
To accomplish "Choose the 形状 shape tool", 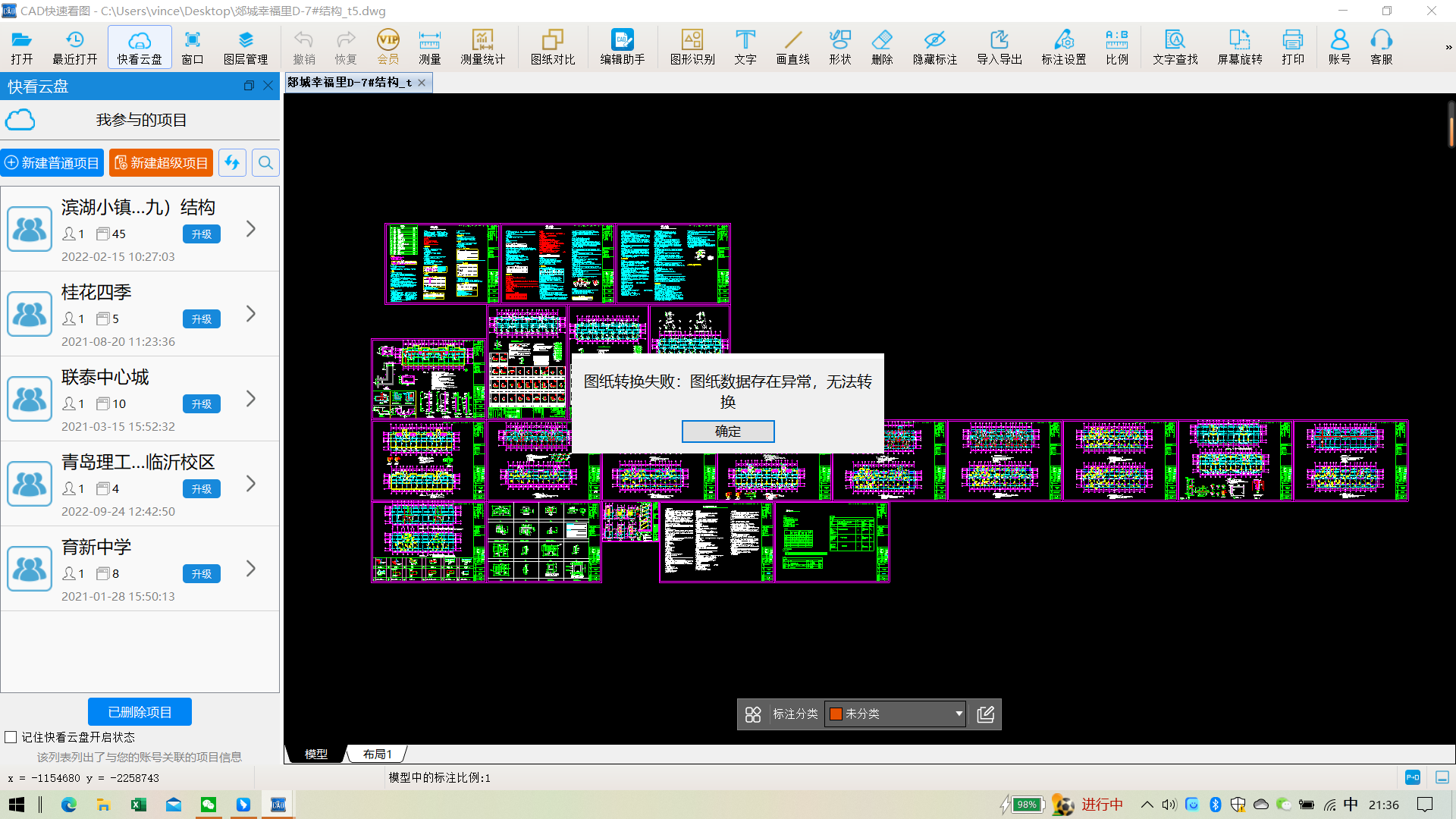I will pyautogui.click(x=840, y=47).
